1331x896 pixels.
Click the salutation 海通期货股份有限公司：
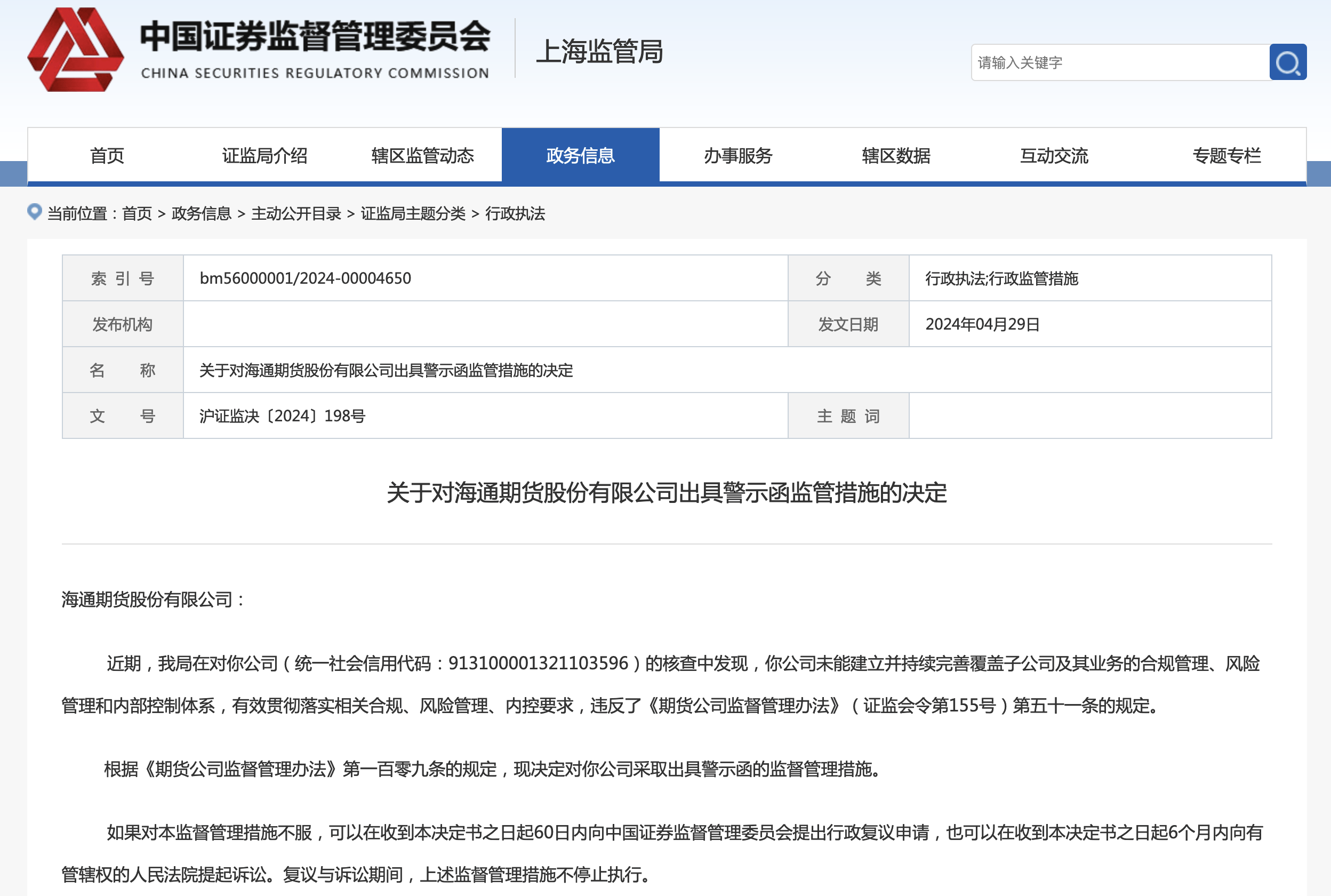click(154, 599)
